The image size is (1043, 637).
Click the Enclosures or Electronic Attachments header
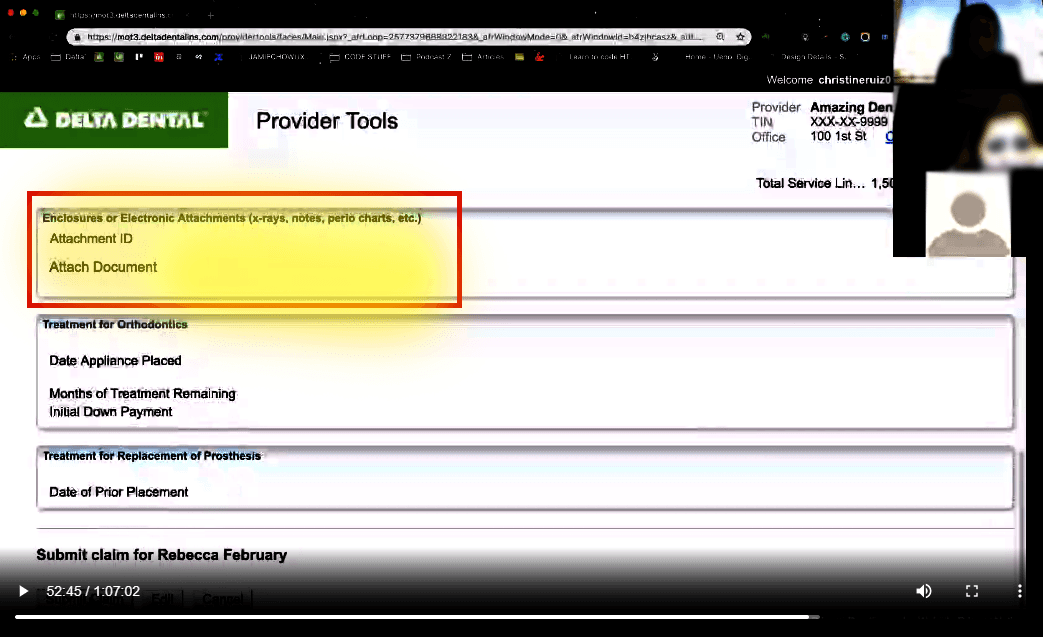(231, 218)
